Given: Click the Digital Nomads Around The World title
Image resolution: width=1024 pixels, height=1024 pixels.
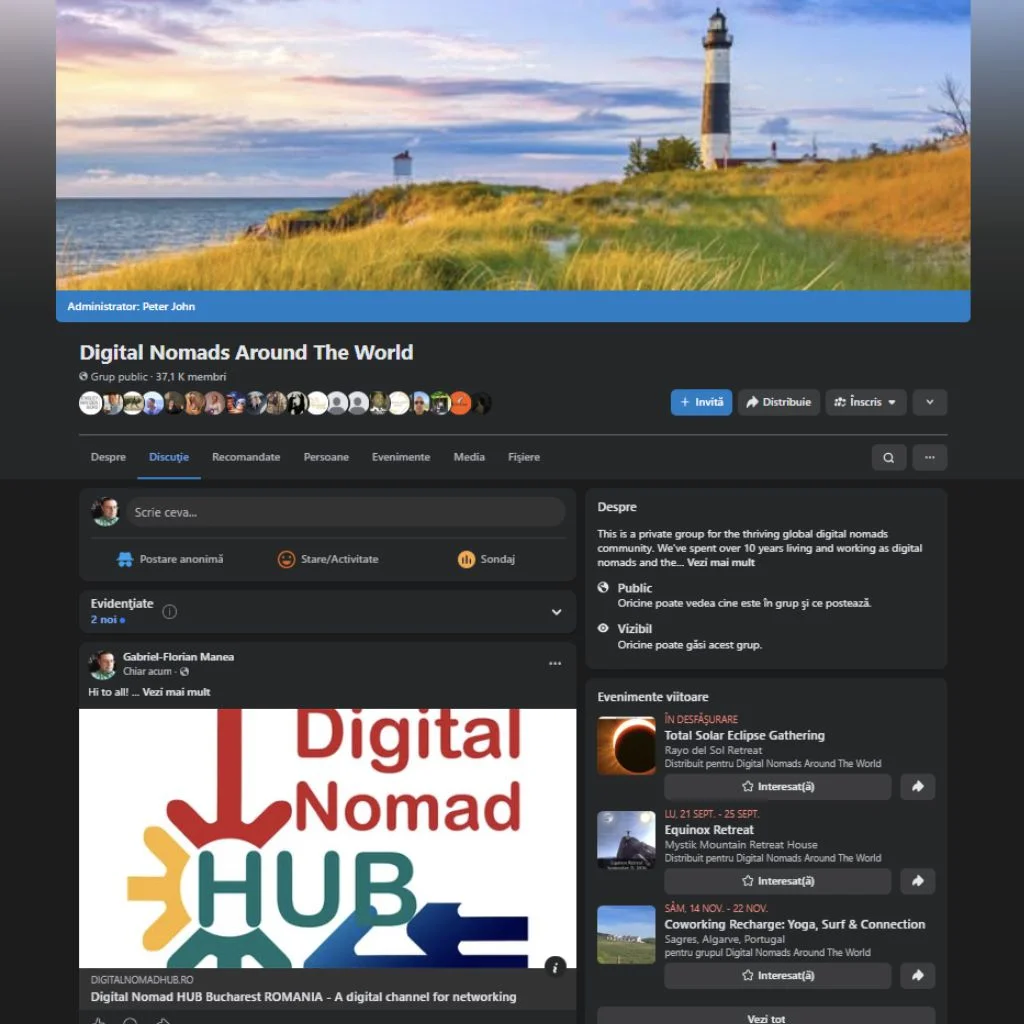Looking at the screenshot, I should pyautogui.click(x=246, y=353).
